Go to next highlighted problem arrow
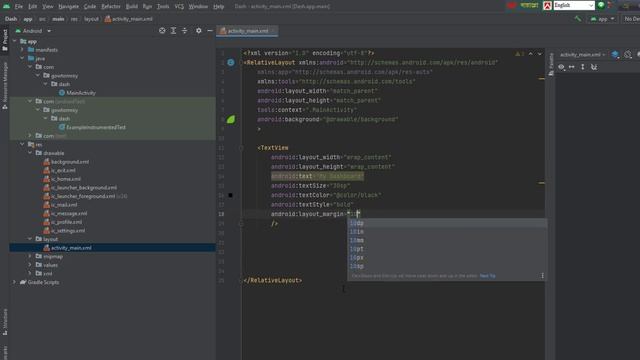 [540, 53]
